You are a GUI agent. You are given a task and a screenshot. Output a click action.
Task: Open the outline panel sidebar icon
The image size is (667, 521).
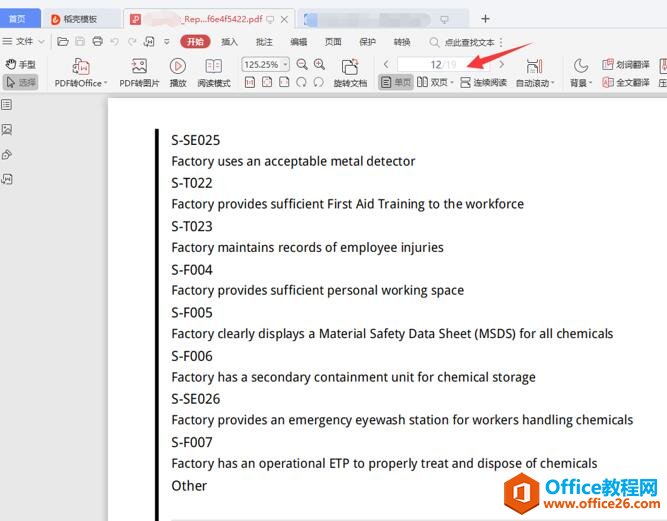[6, 105]
